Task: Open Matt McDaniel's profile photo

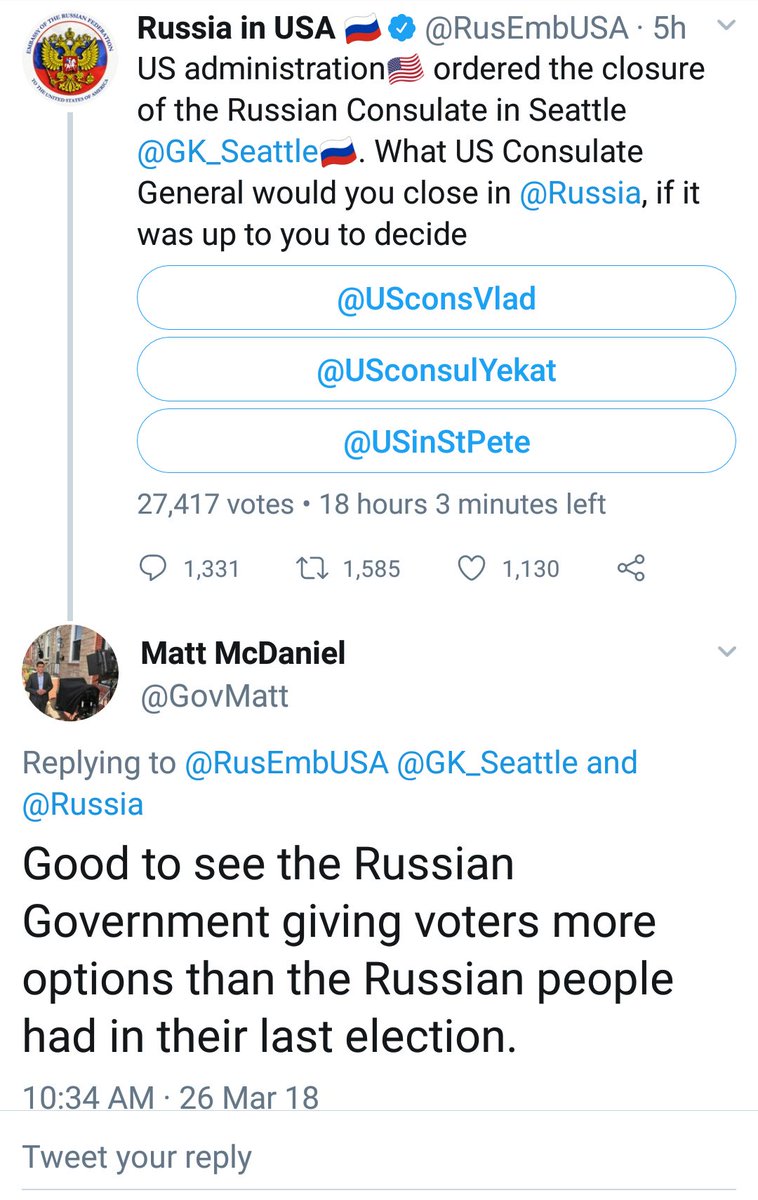Action: point(67,676)
